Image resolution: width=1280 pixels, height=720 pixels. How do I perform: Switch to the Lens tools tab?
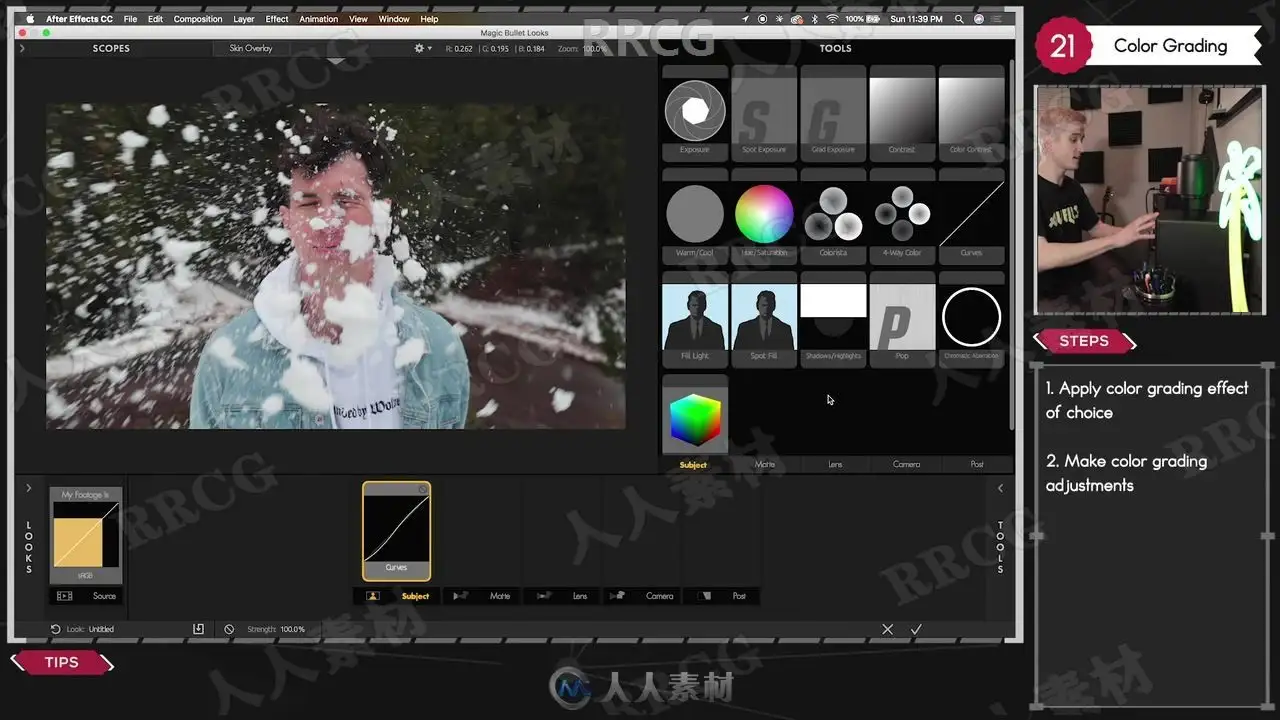click(835, 464)
